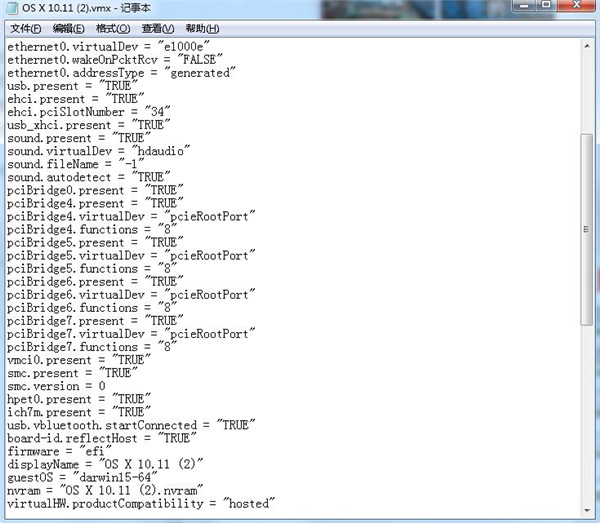Click the line ethernet0.virtualDev = "e1000e"

click(x=108, y=47)
